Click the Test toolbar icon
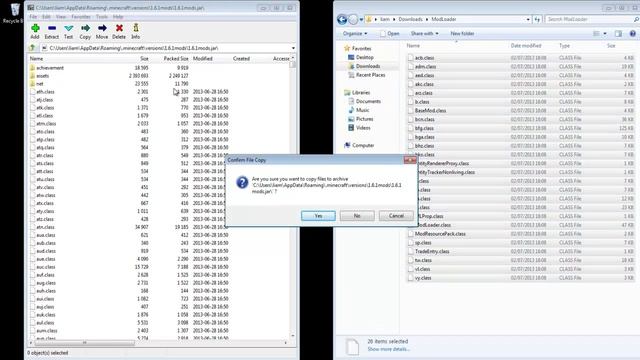This screenshot has width=640, height=360. point(69,31)
